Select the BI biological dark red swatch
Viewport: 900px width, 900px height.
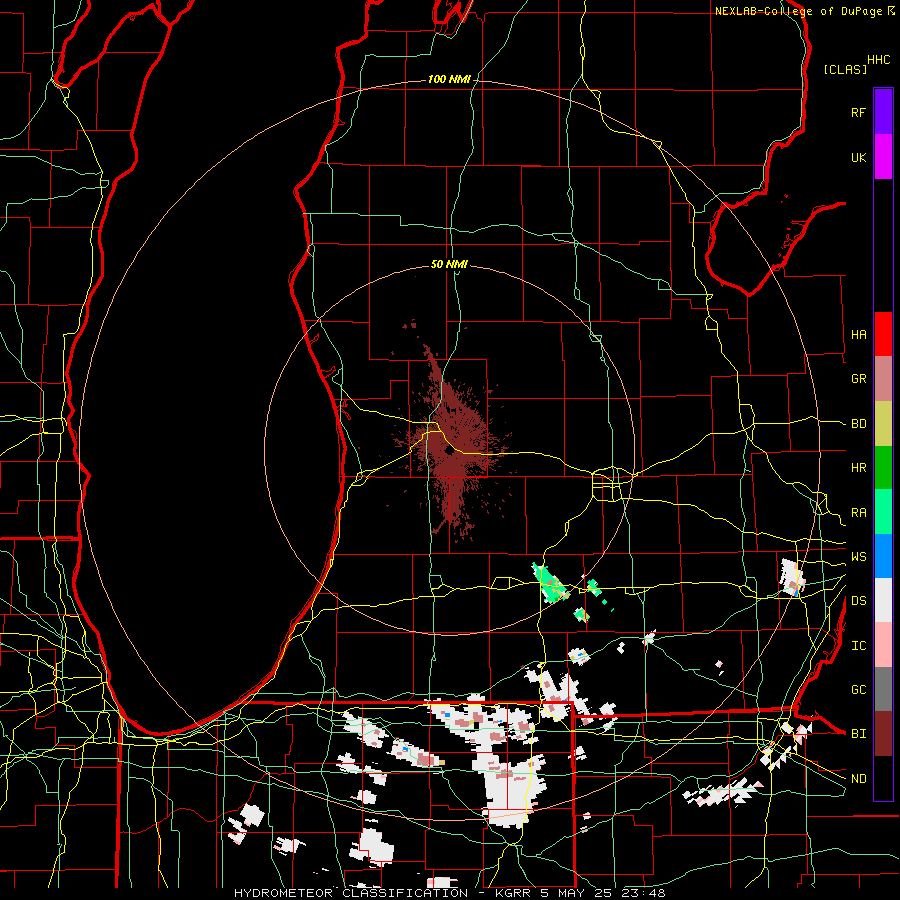883,734
